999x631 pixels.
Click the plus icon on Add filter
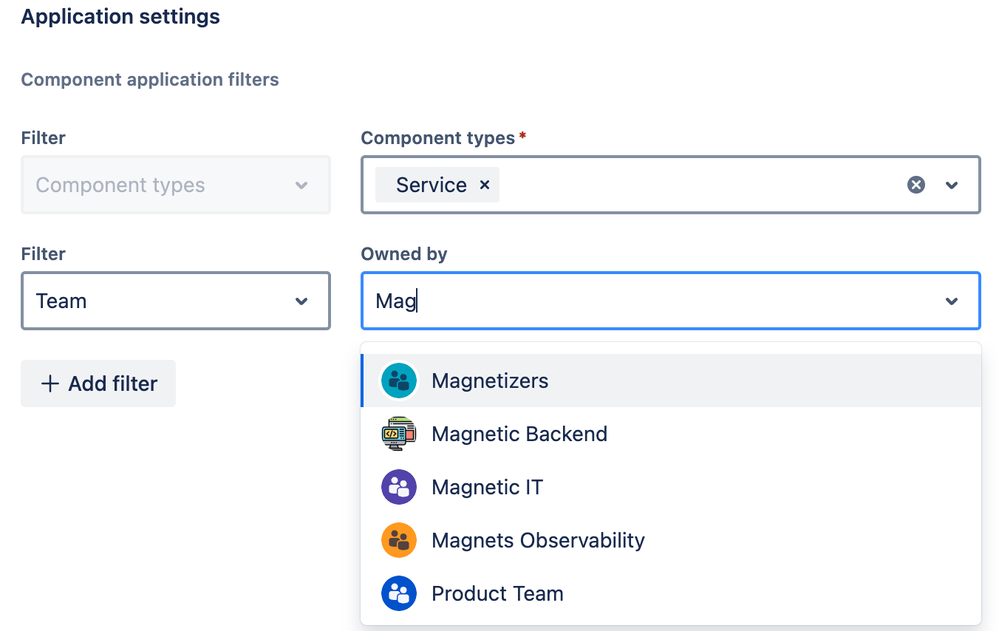click(50, 384)
